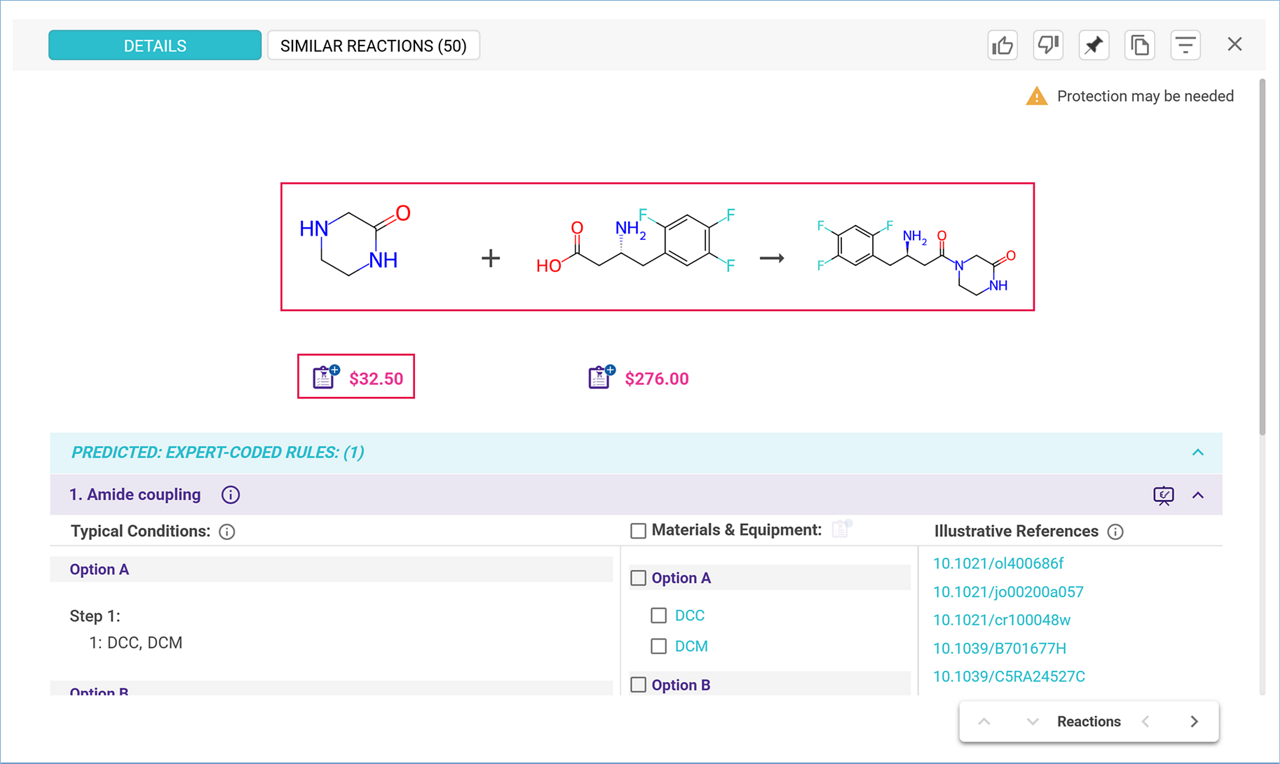Pin this reaction with pushpin icon
The width and height of the screenshot is (1280, 764).
coord(1094,45)
